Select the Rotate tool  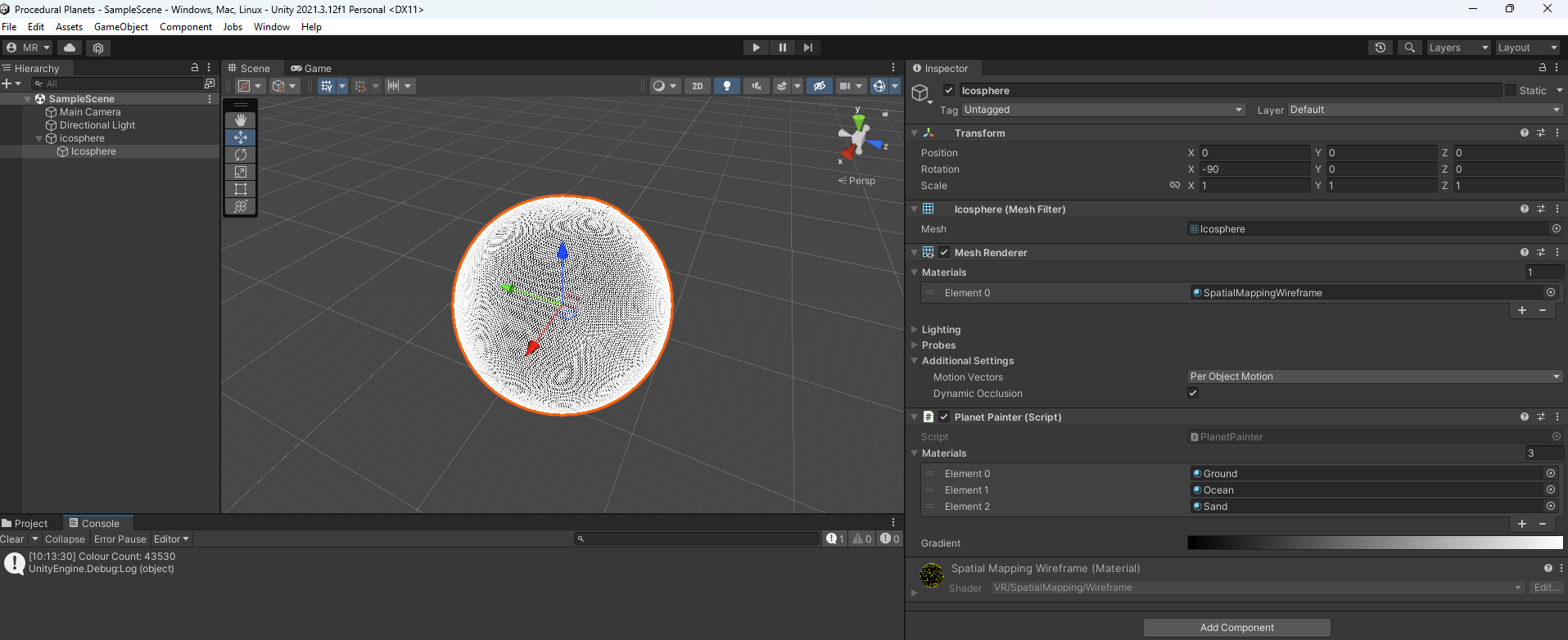(241, 155)
